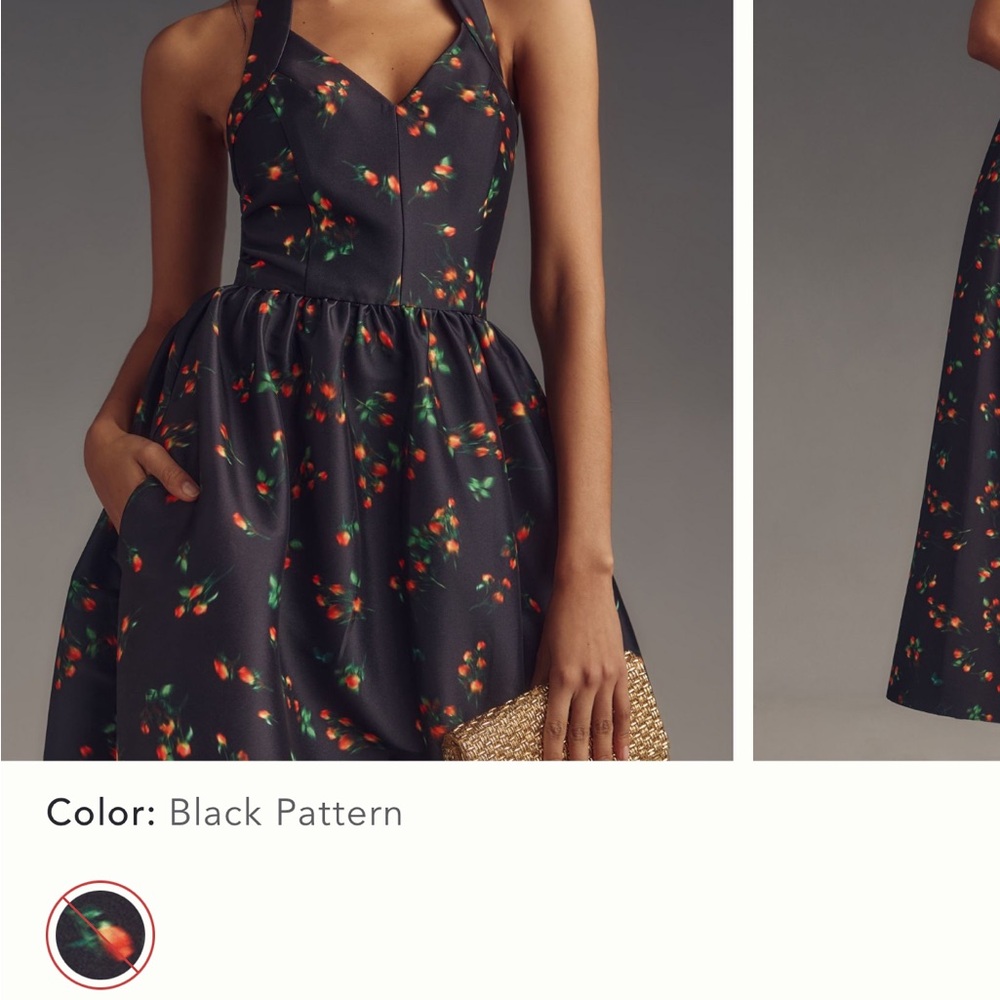This screenshot has width=1000, height=1000.
Task: Click the Color heading
Action: pyautogui.click(x=95, y=815)
